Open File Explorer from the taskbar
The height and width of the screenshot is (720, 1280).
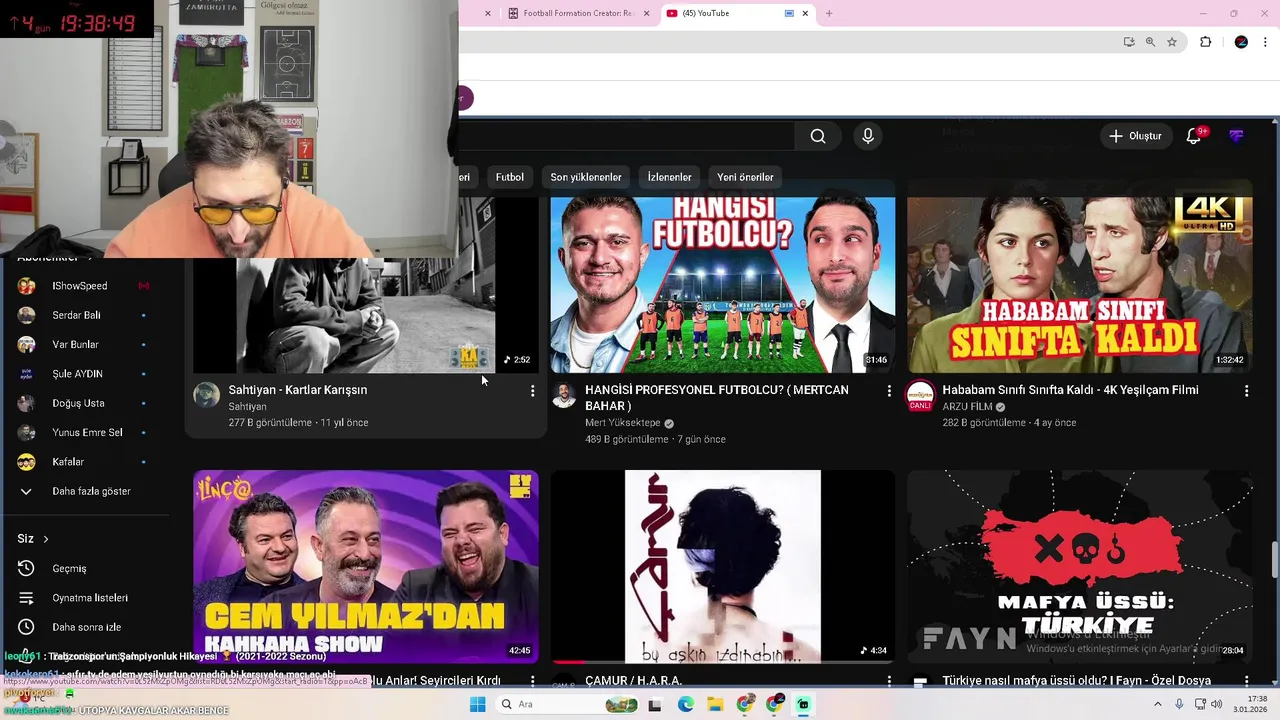click(715, 704)
